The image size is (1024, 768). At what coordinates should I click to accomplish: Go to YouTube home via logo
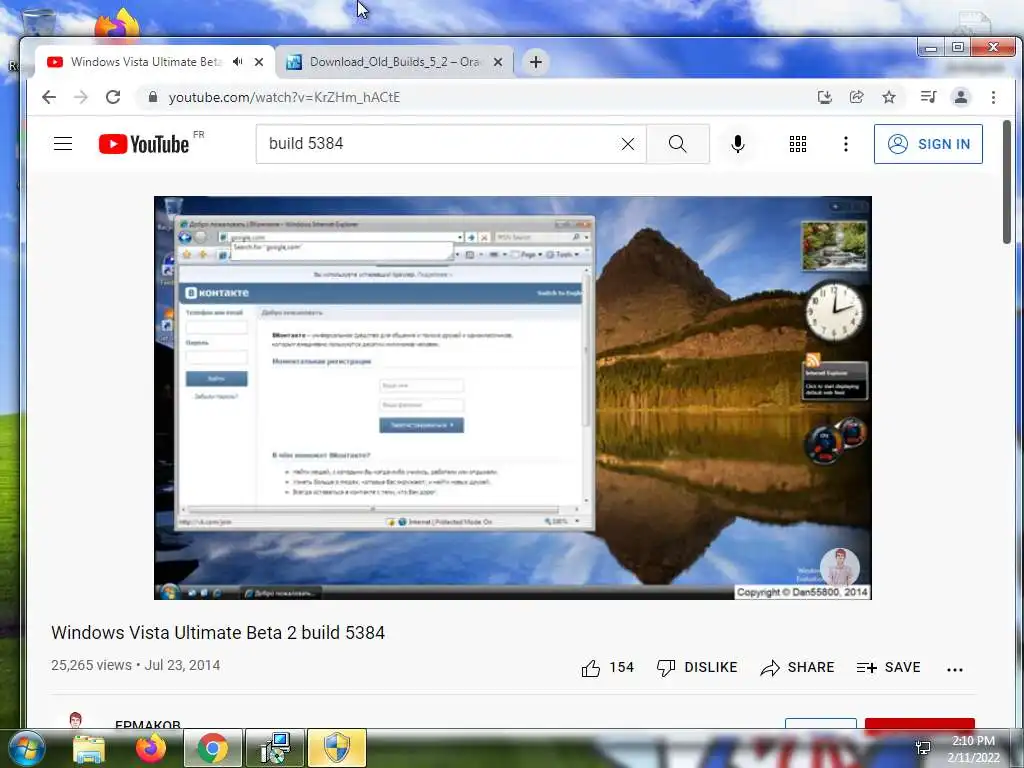(144, 144)
